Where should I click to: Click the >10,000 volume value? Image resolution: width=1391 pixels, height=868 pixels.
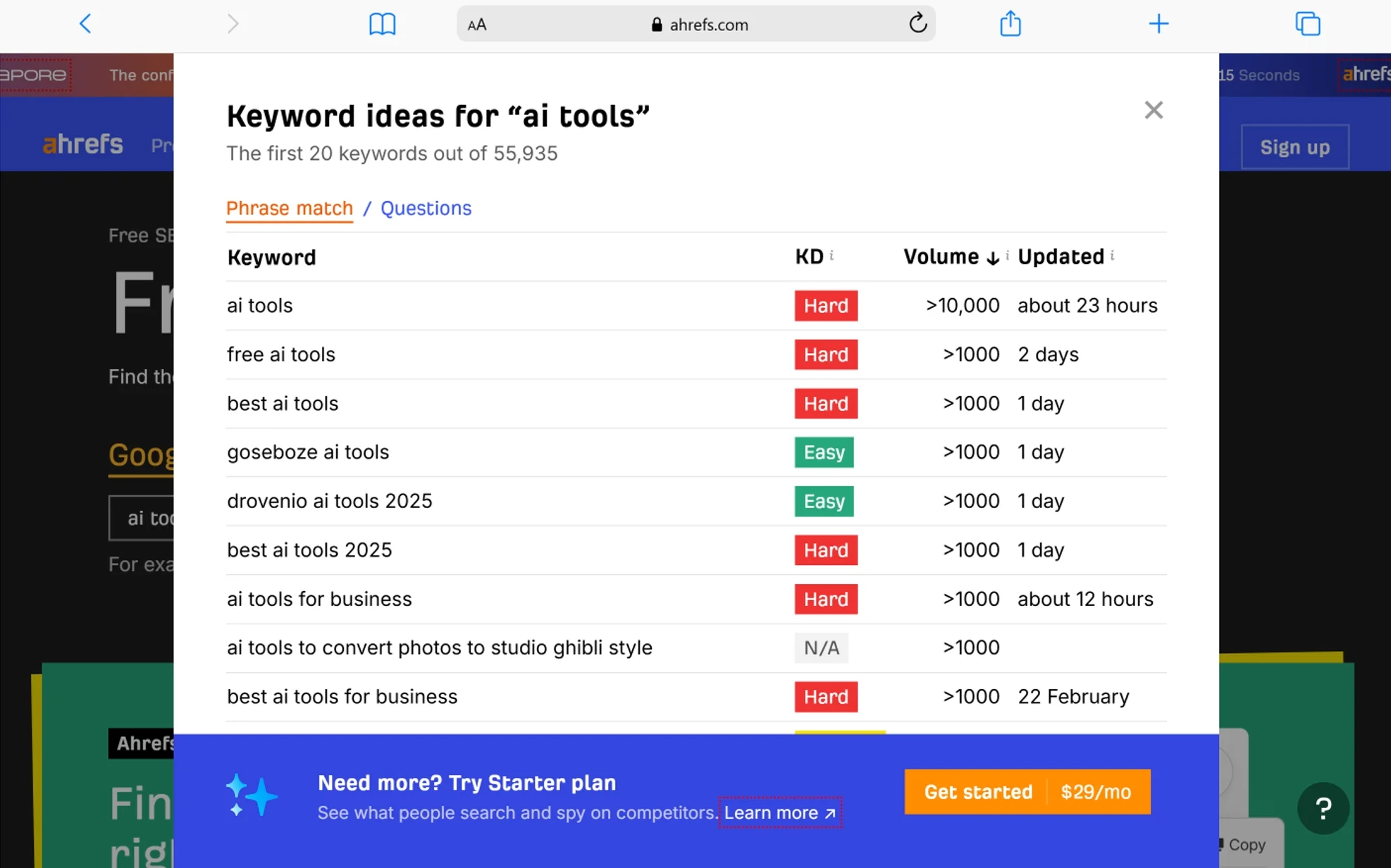(962, 306)
